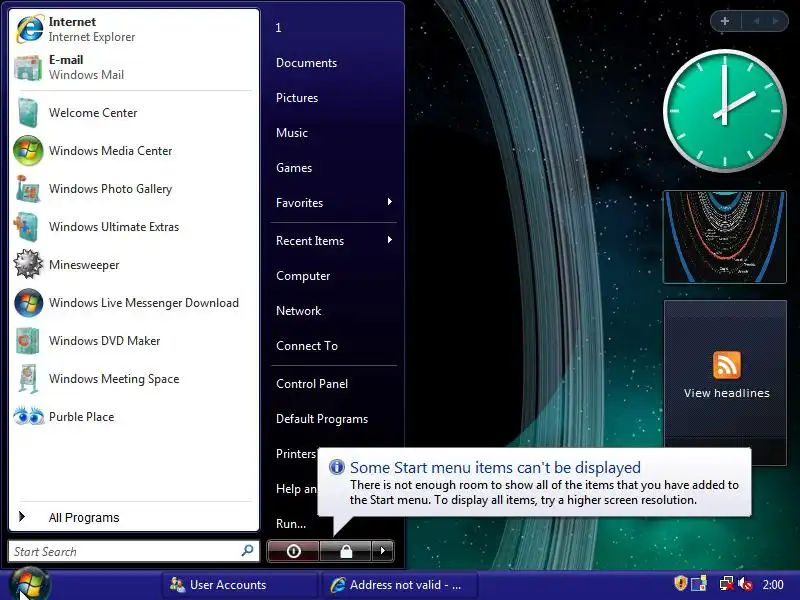
Task: Start the Minesweeper game icon
Action: point(28,264)
